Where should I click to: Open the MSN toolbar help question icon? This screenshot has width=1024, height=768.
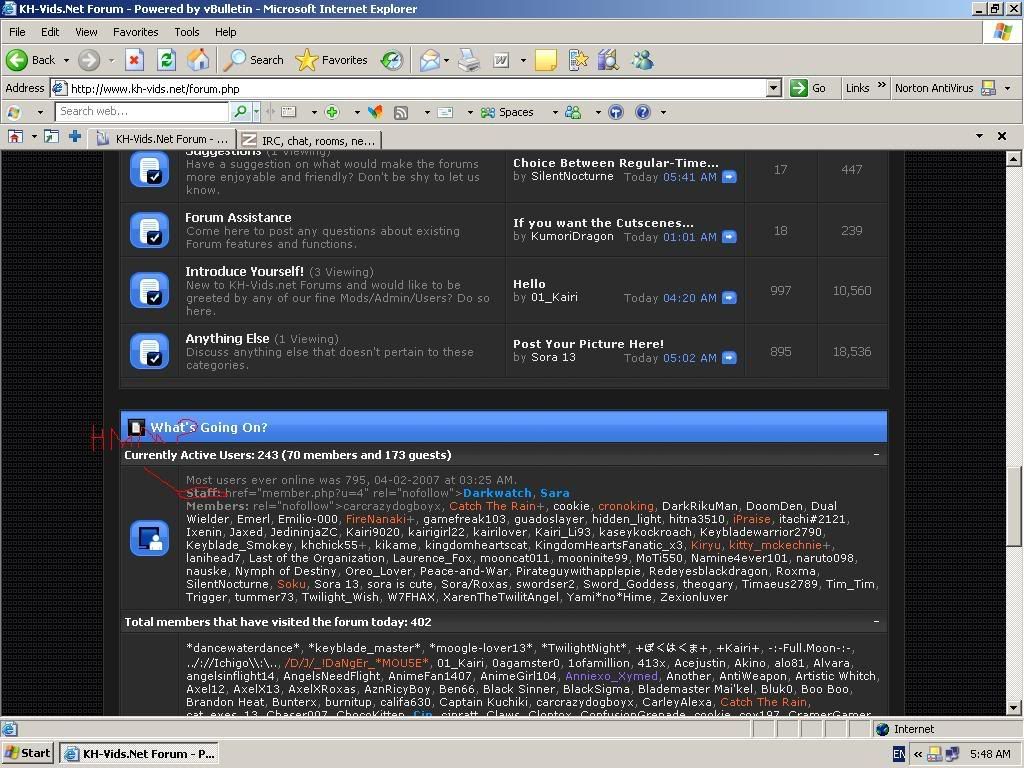coord(643,112)
